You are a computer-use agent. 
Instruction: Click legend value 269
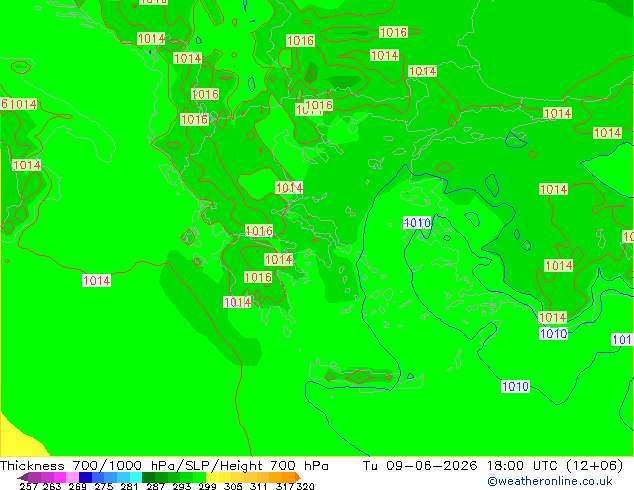78,486
